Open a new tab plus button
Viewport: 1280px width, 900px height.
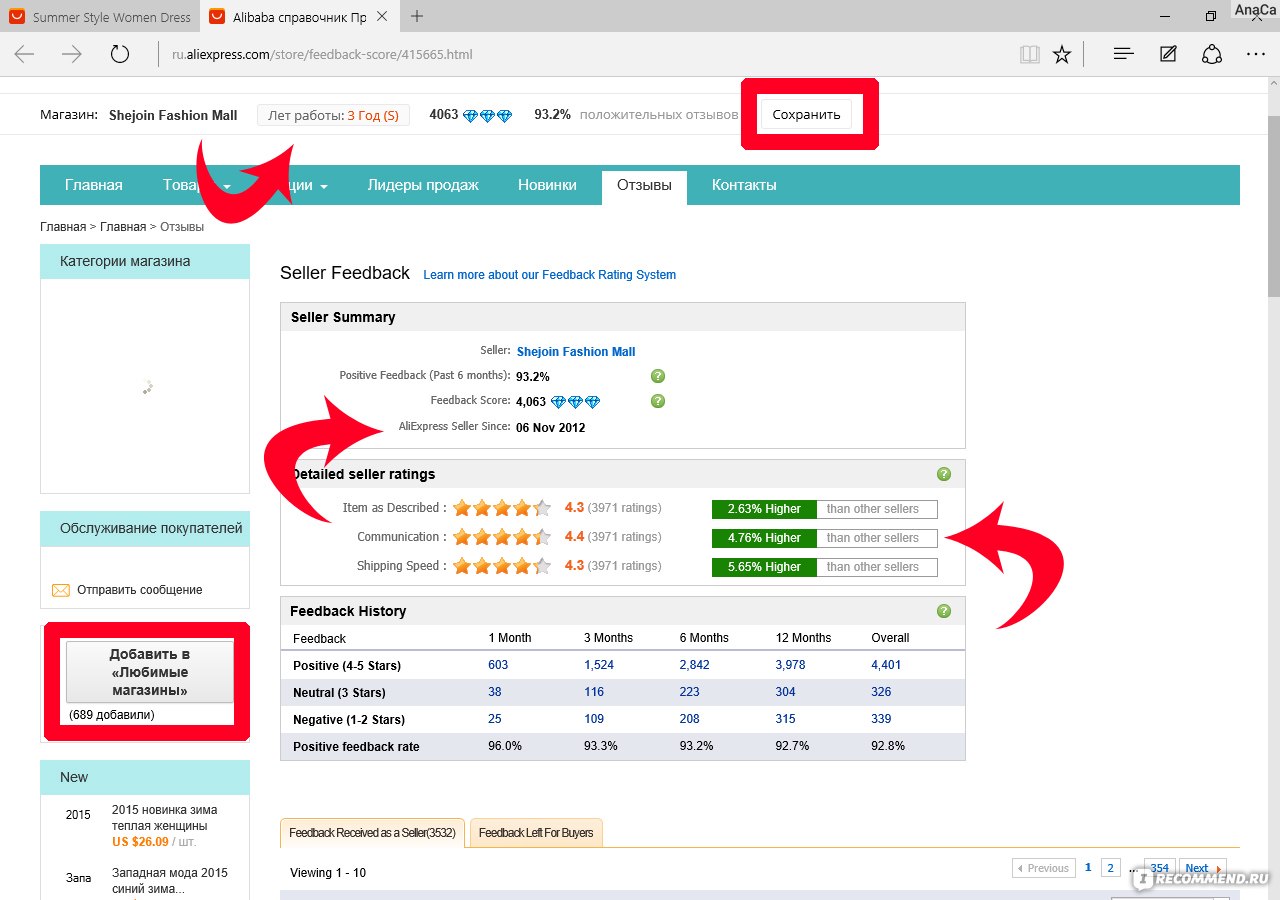[417, 16]
